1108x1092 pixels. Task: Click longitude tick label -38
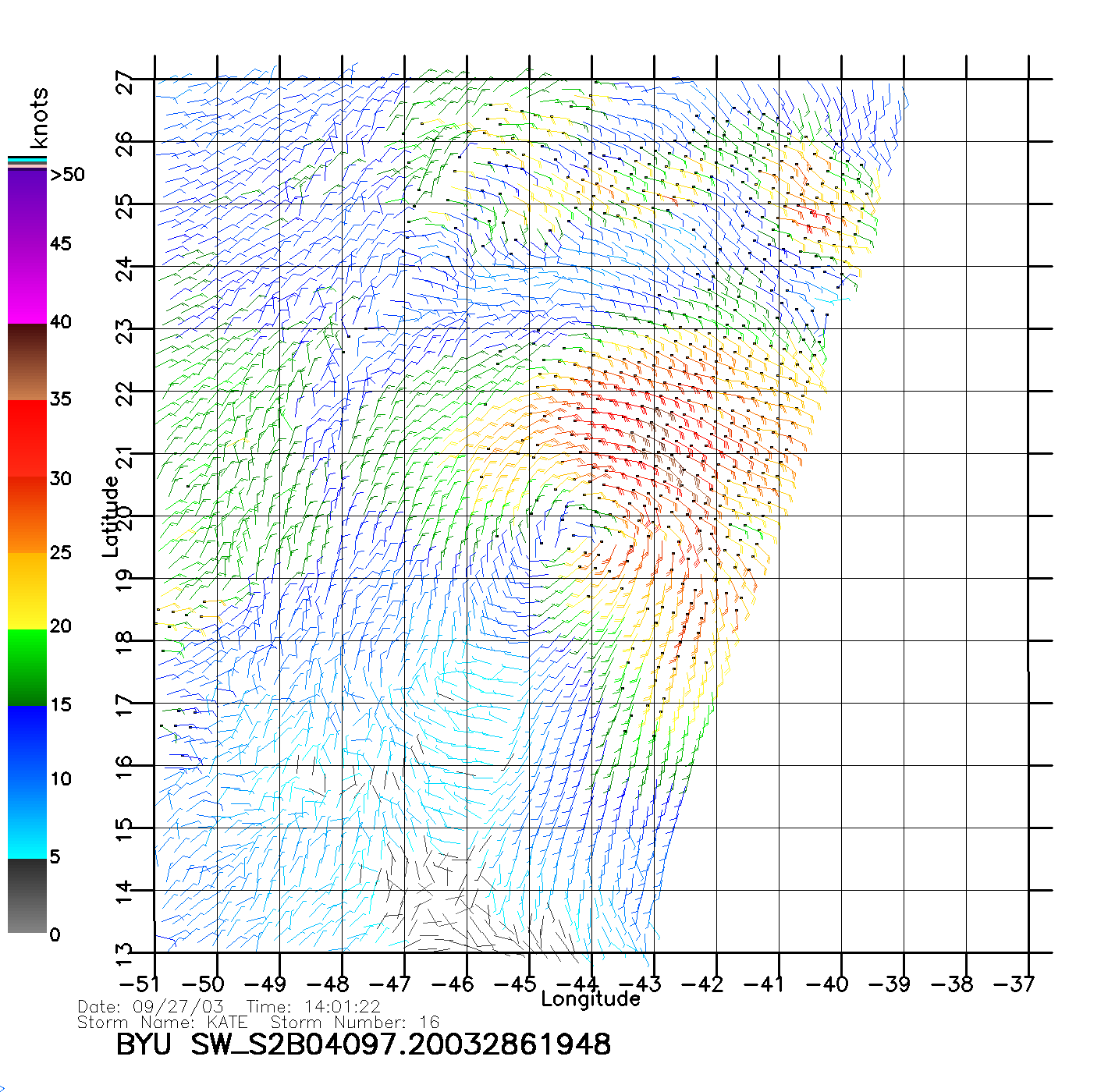click(x=951, y=984)
